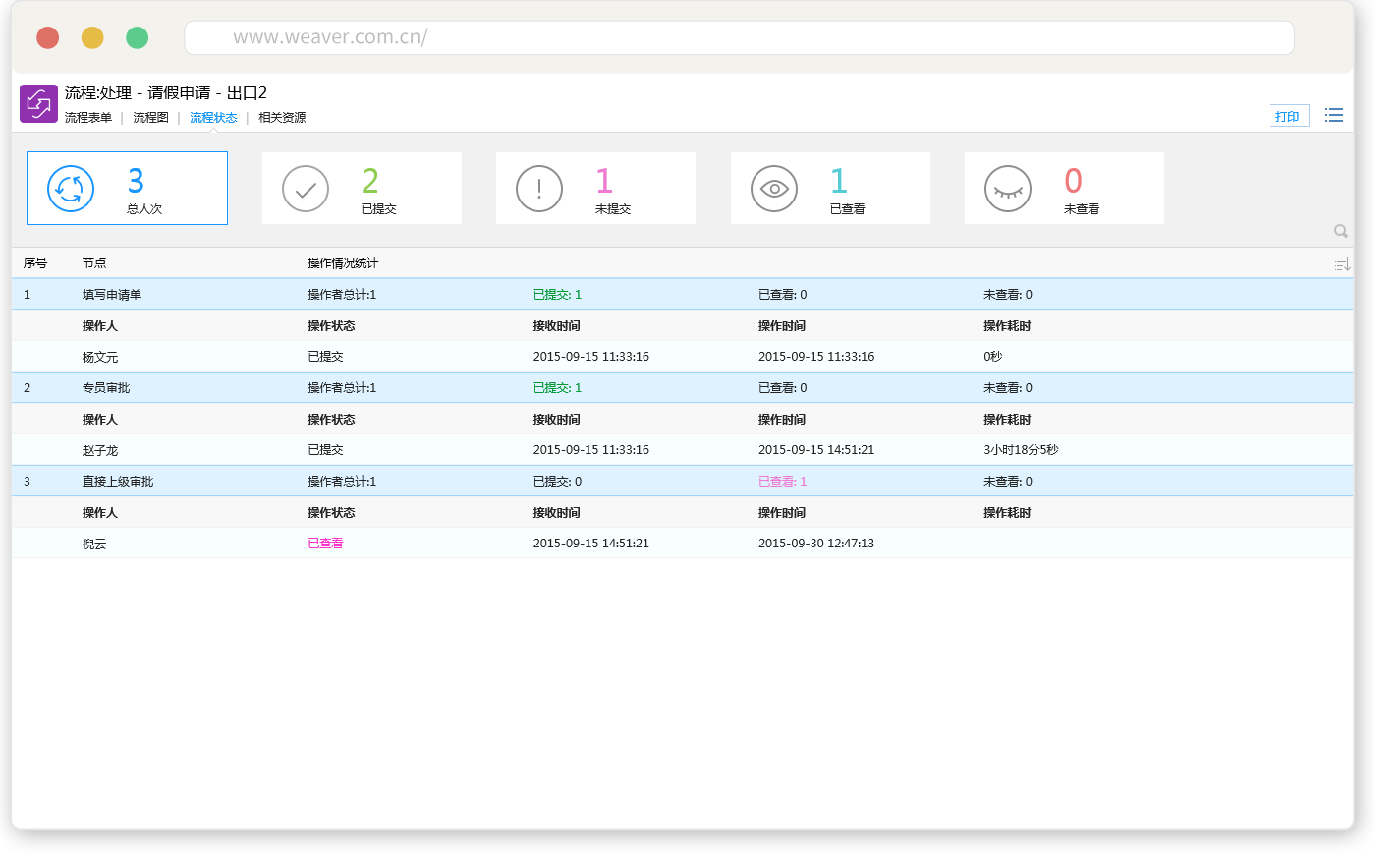Switch to the 流程表单 tab
1400x860 pixels.
[x=88, y=118]
